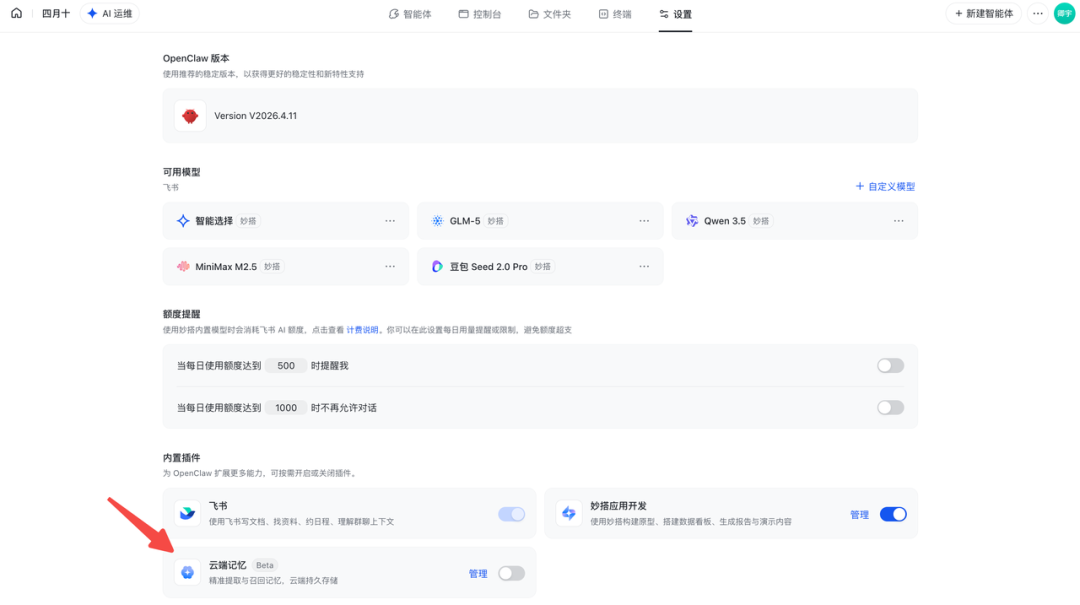Viewport: 1080px width, 605px height.
Task: Edit the 500 daily reminder quota field
Action: pos(286,366)
